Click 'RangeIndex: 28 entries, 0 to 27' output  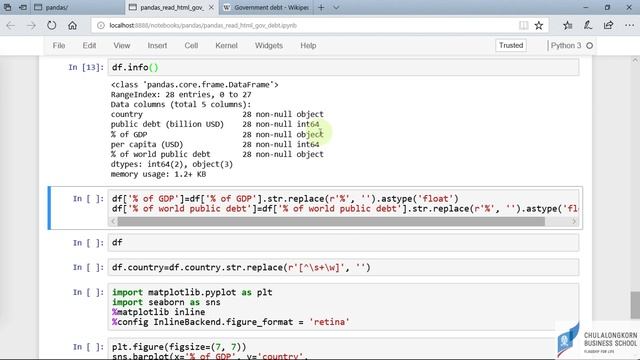[x=181, y=94]
